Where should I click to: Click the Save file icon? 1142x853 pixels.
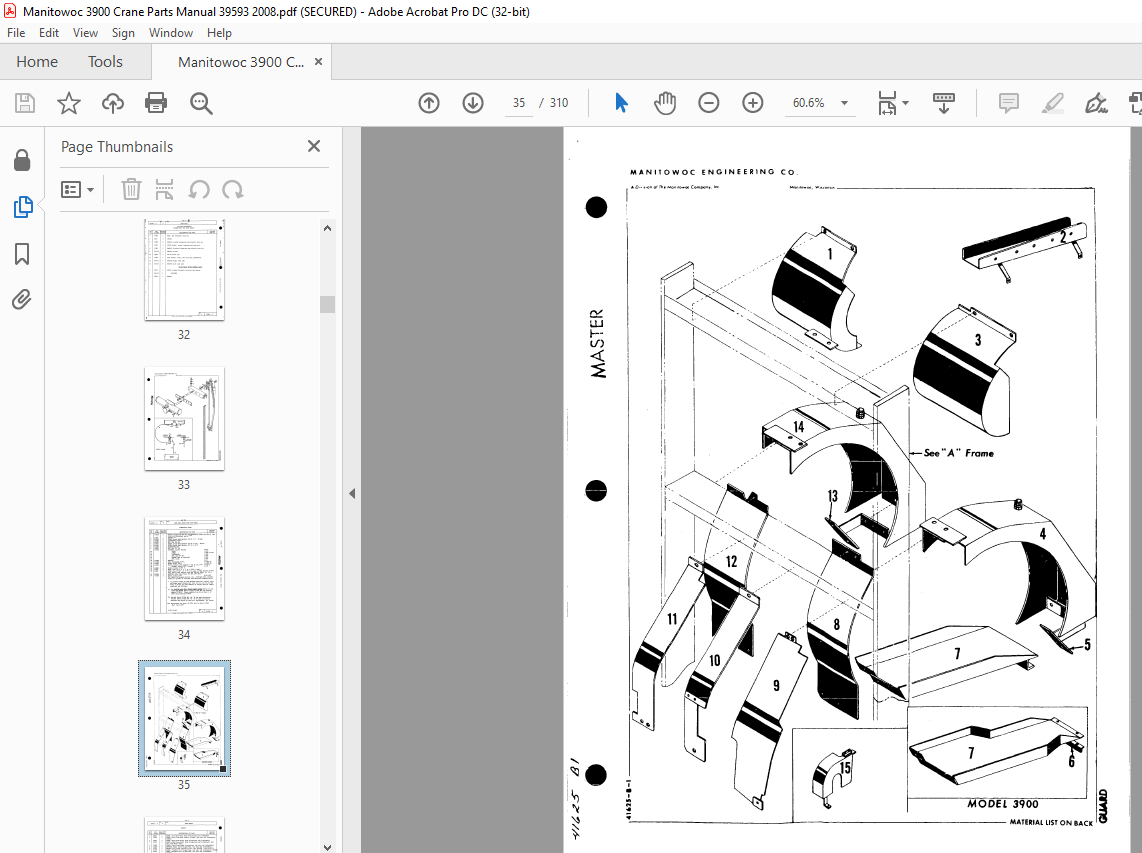point(25,103)
